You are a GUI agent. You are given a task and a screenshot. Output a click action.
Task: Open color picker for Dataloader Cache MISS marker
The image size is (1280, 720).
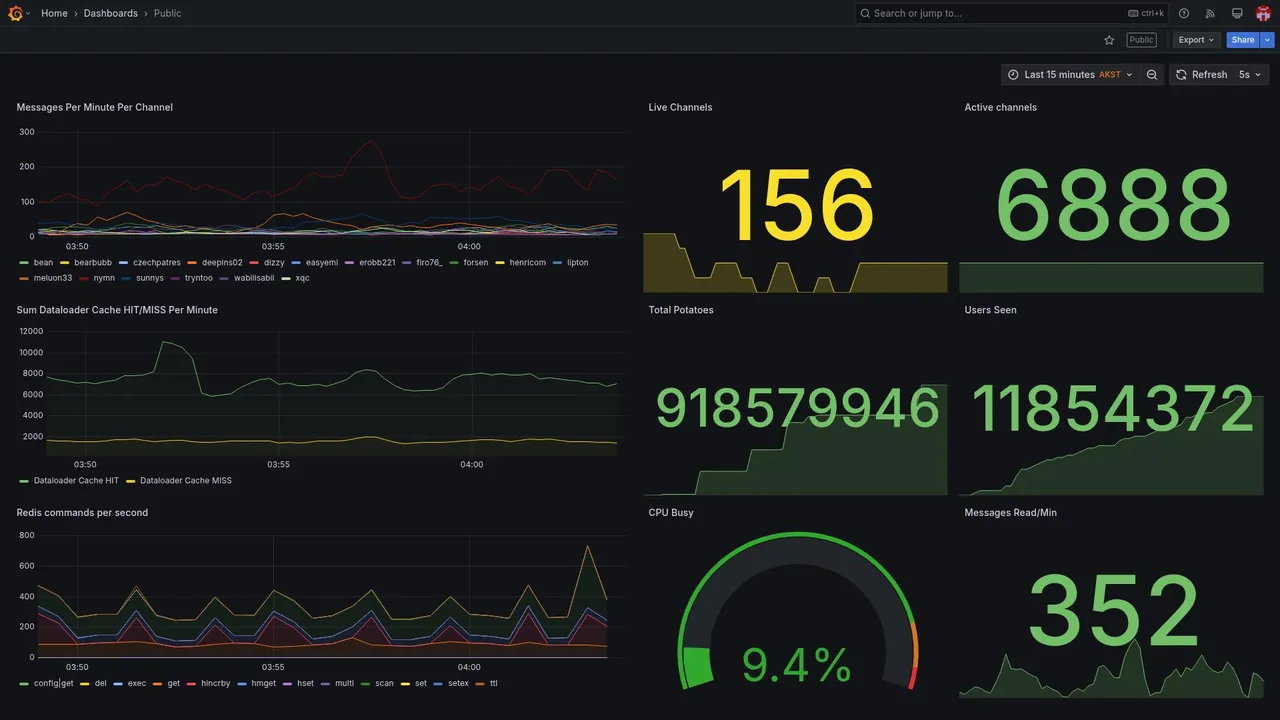click(130, 481)
